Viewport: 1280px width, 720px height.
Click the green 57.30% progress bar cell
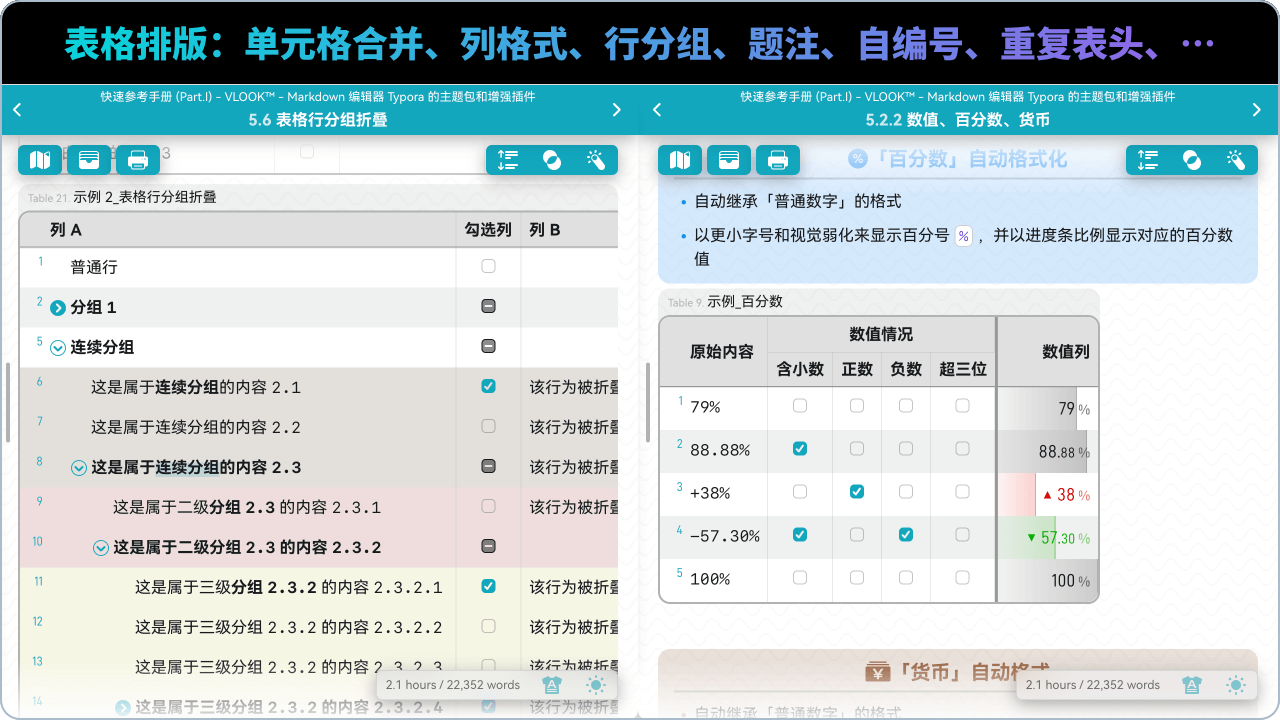click(1047, 537)
